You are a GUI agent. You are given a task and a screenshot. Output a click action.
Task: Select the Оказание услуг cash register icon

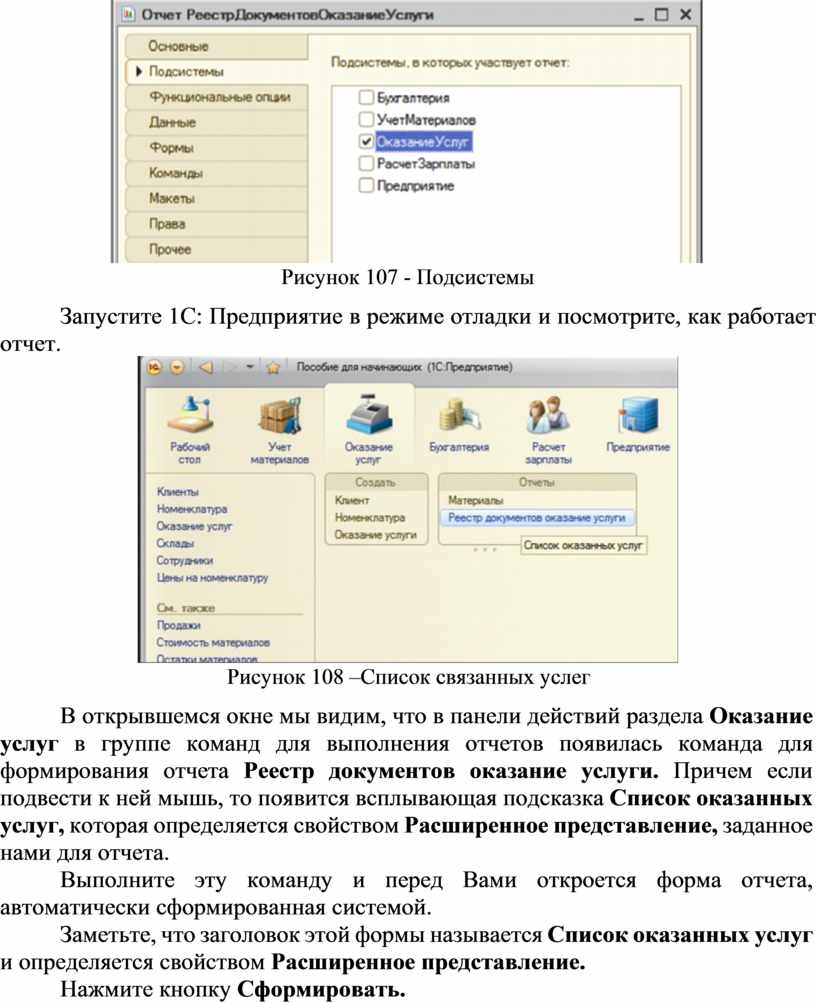click(x=367, y=420)
